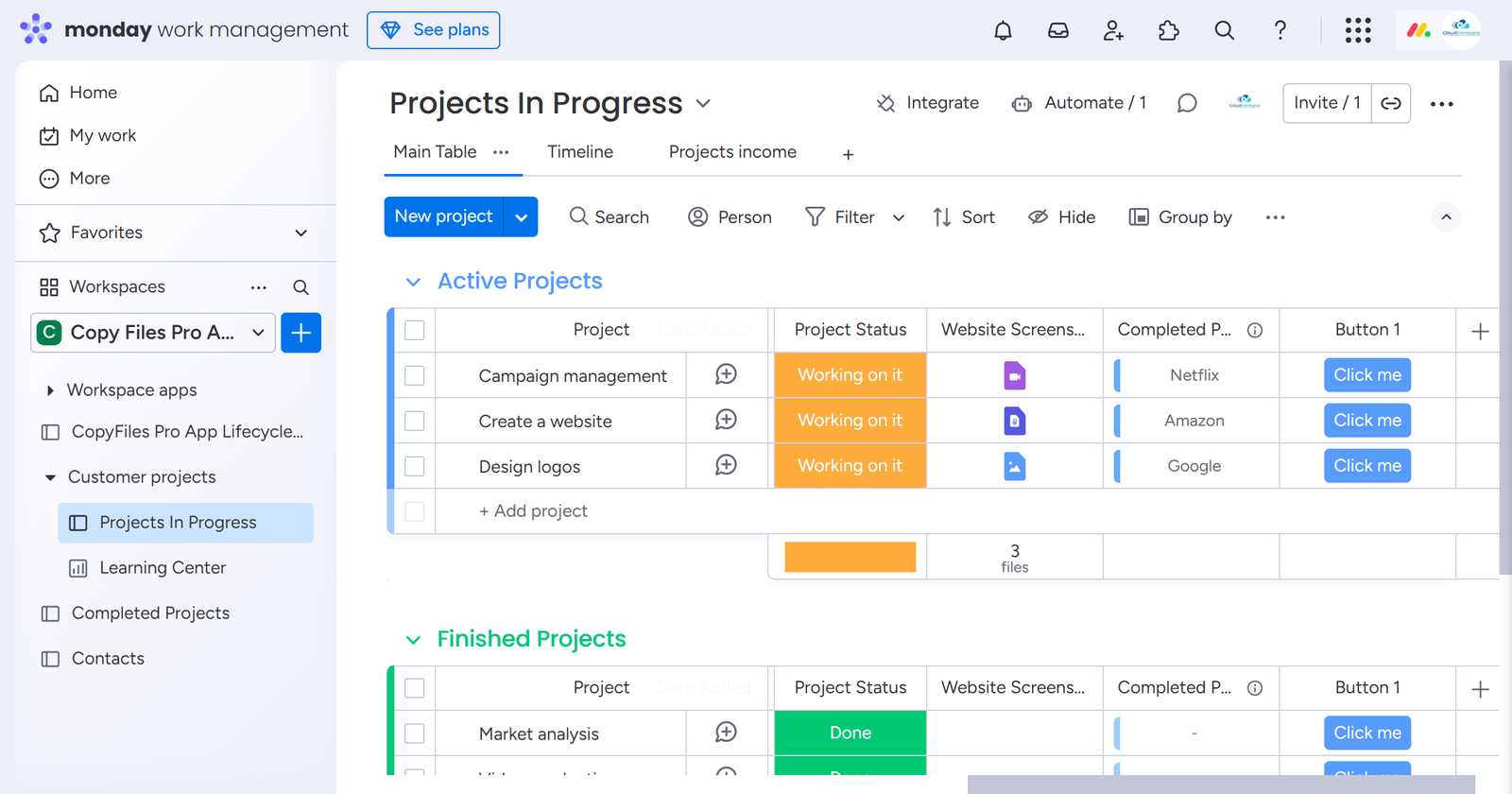This screenshot has width=1512, height=794.
Task: Select all Active Projects header checkbox
Action: (415, 330)
